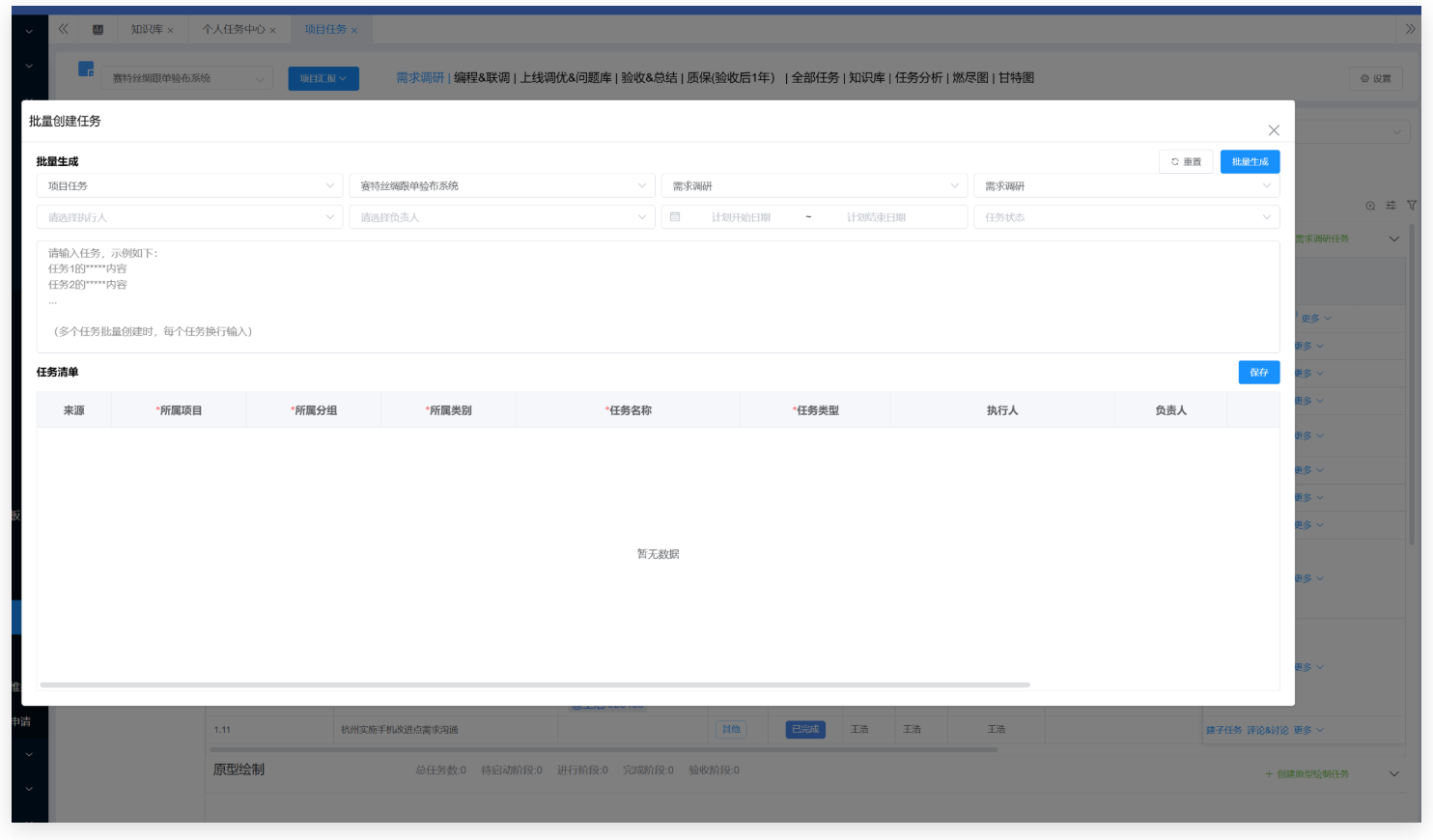Open the 任务分析 view
The image size is (1433, 840).
(918, 77)
